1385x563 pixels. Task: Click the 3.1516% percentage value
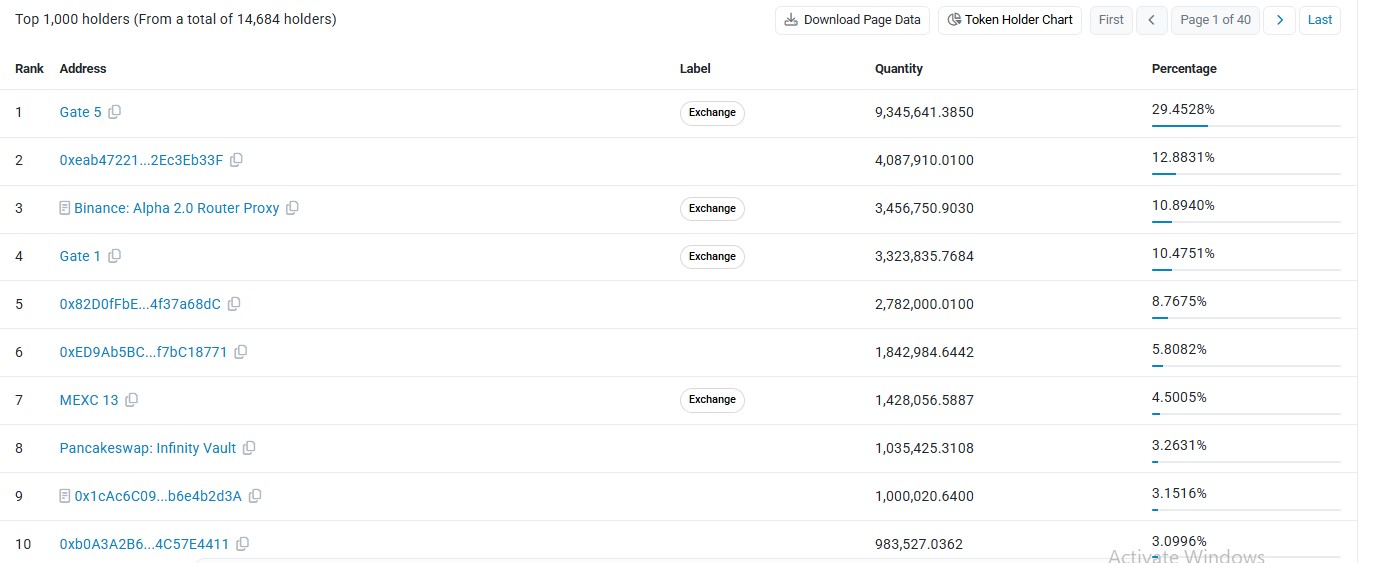[1179, 493]
